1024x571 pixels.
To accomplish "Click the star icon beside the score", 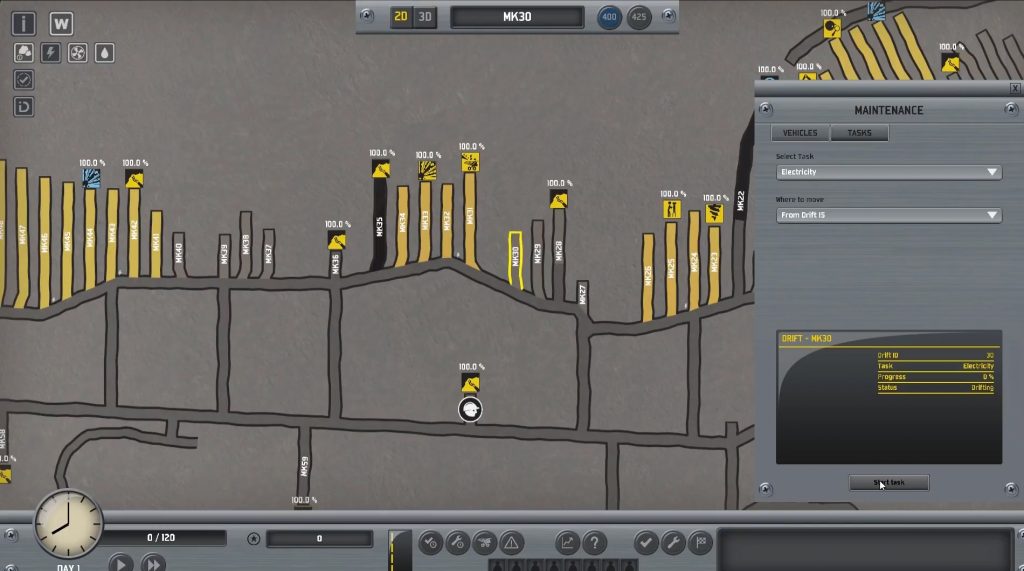I will coord(253,538).
